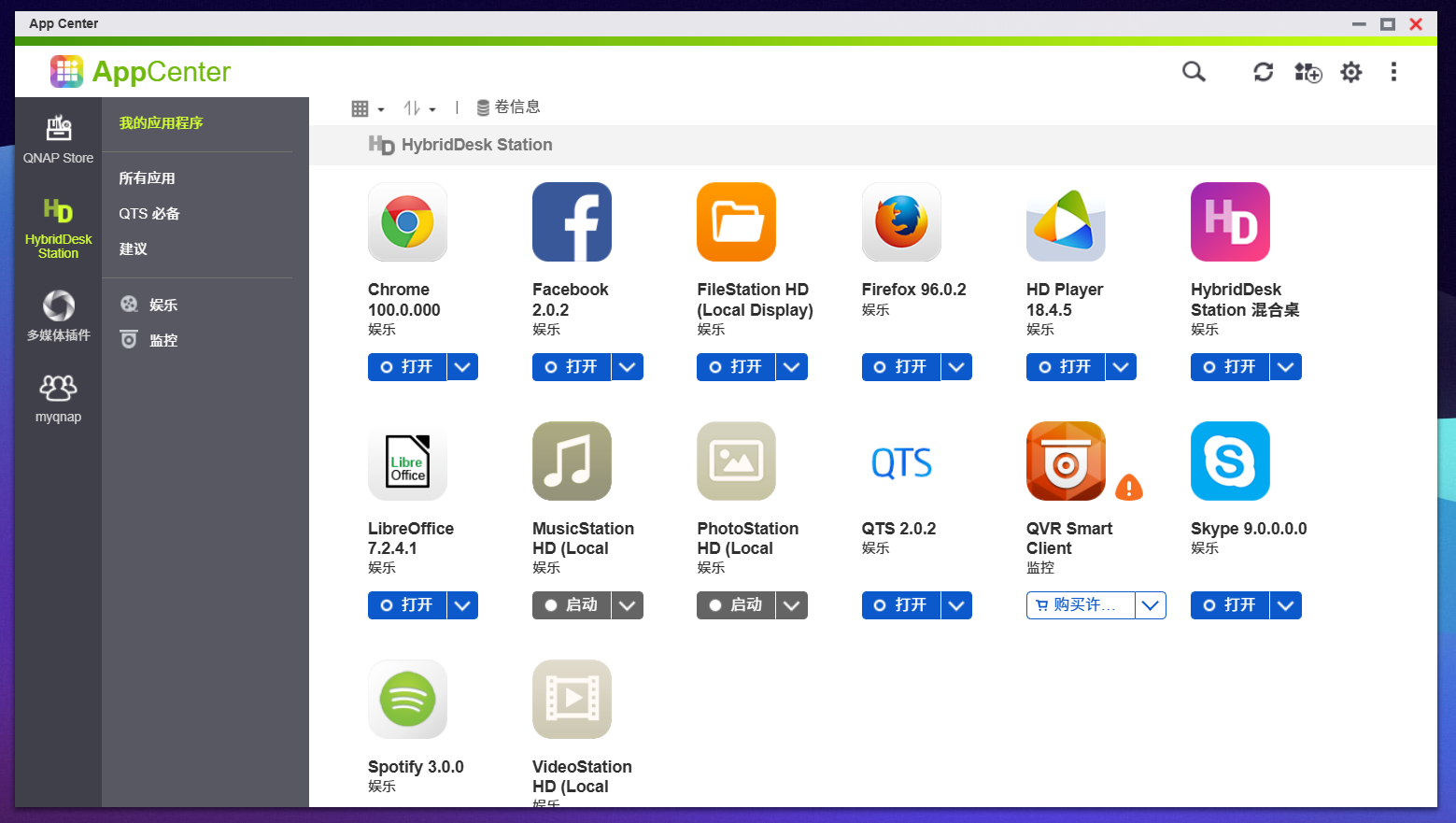Viewport: 1456px width, 823px height.
Task: Click the PhotoStation HD app icon
Action: (736, 461)
